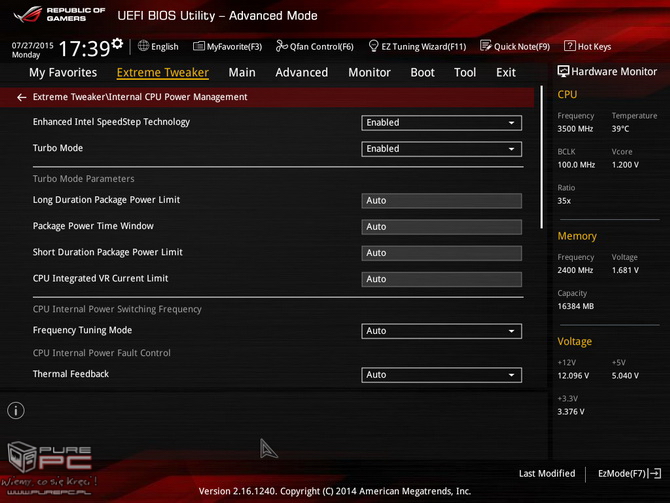This screenshot has width=670, height=503.
Task: Click the CPU temperature 39°C value
Action: 620,129
